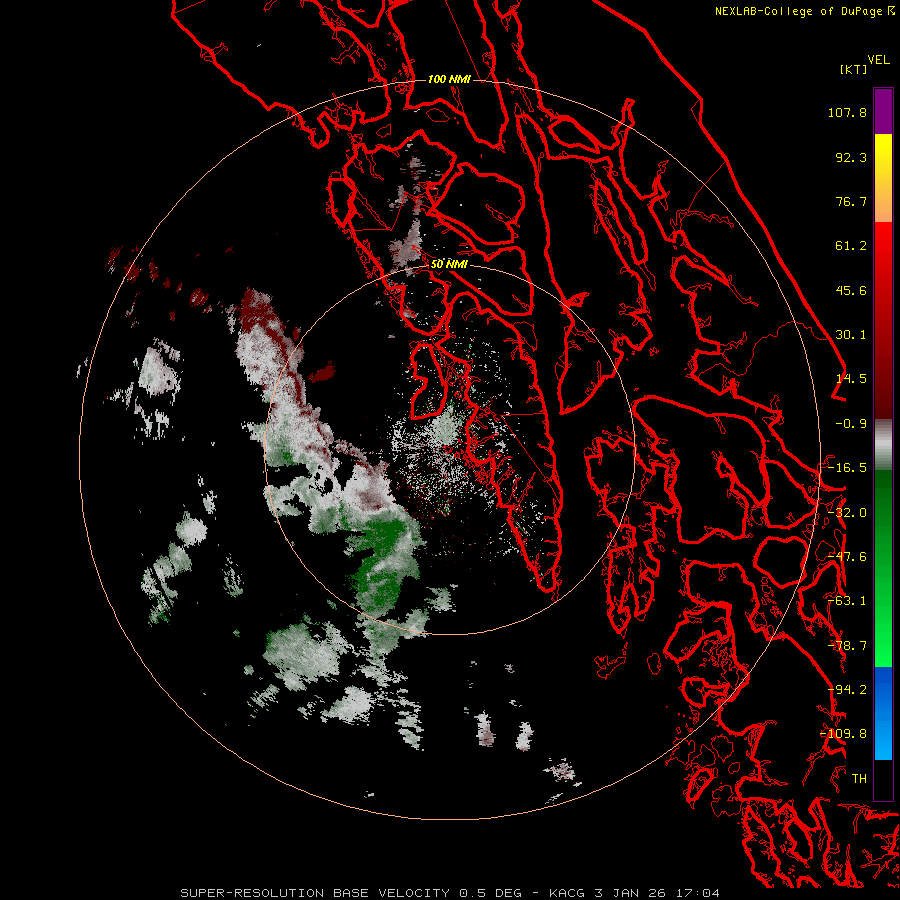Click the blue segment of the color bar
This screenshot has width=900, height=900.
point(883,713)
